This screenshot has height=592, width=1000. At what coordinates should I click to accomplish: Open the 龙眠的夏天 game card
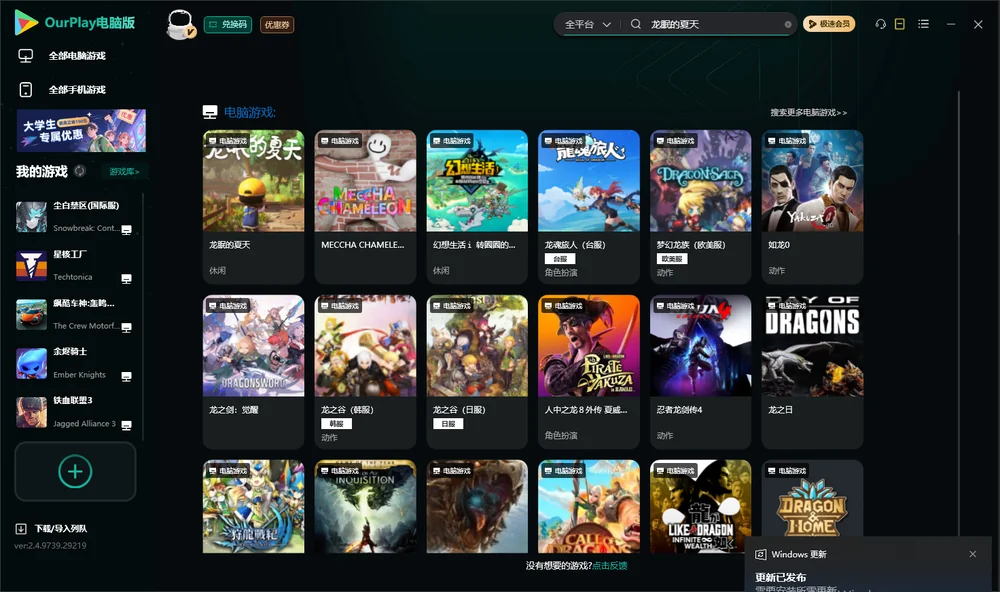pos(253,207)
